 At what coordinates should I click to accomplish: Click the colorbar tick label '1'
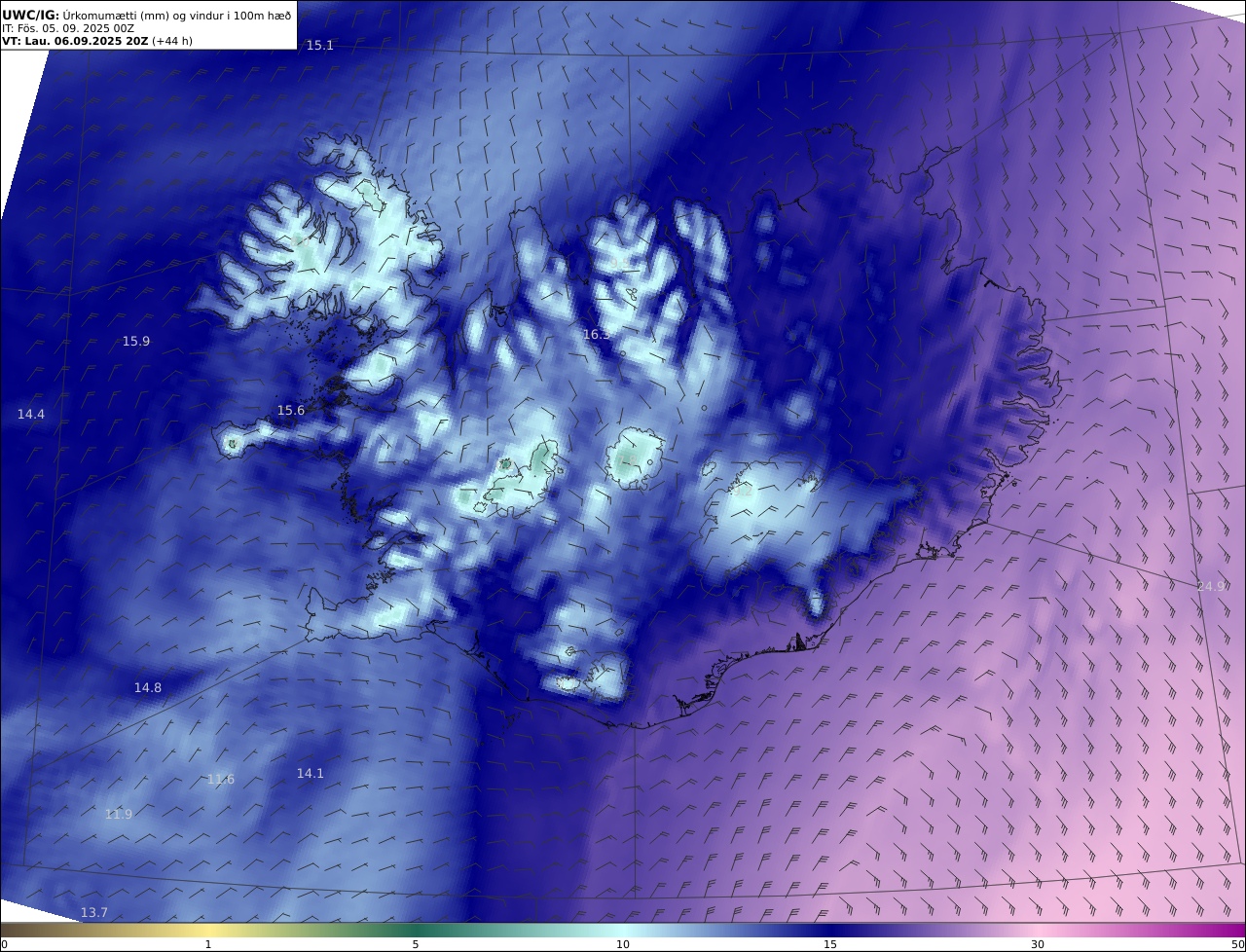tap(208, 944)
